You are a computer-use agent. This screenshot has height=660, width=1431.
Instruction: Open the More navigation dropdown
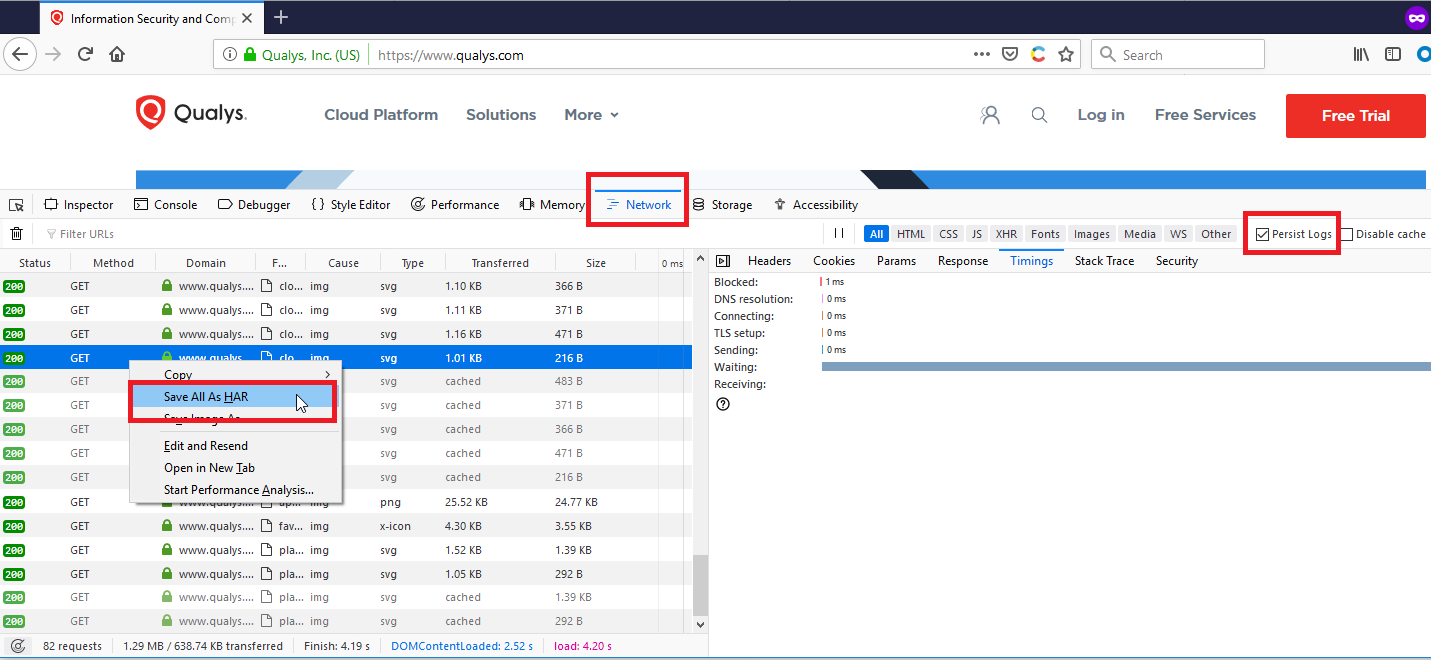click(x=591, y=114)
